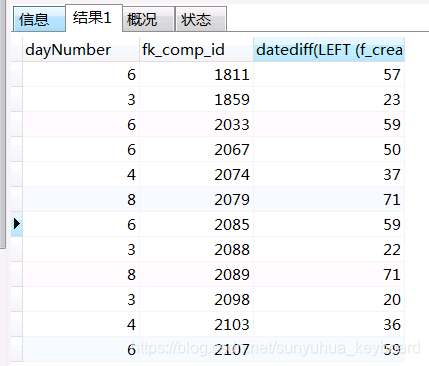Click datediff value 59 in row 2085
Screen dimensions: 429x366
tap(329, 224)
